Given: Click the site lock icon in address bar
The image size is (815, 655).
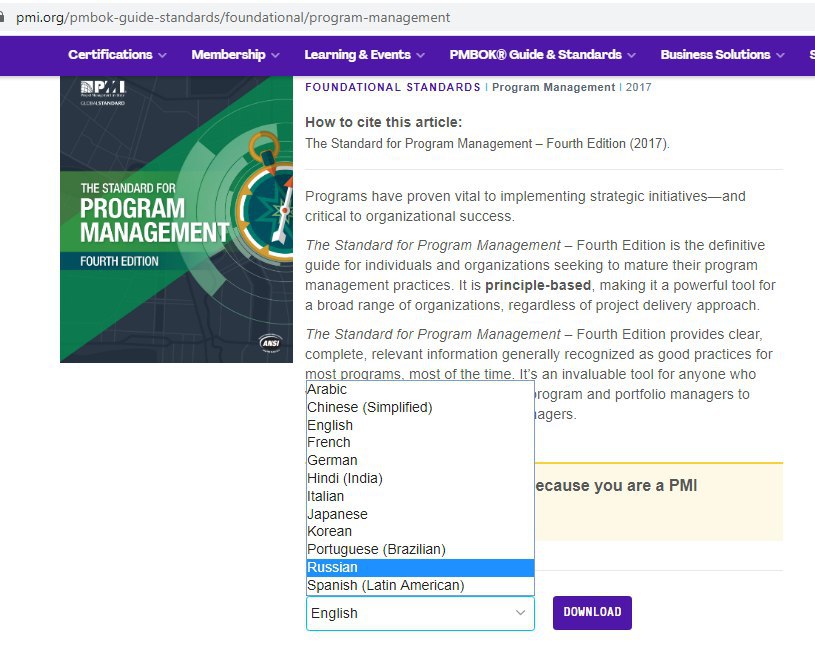Looking at the screenshot, I should pos(2,17).
